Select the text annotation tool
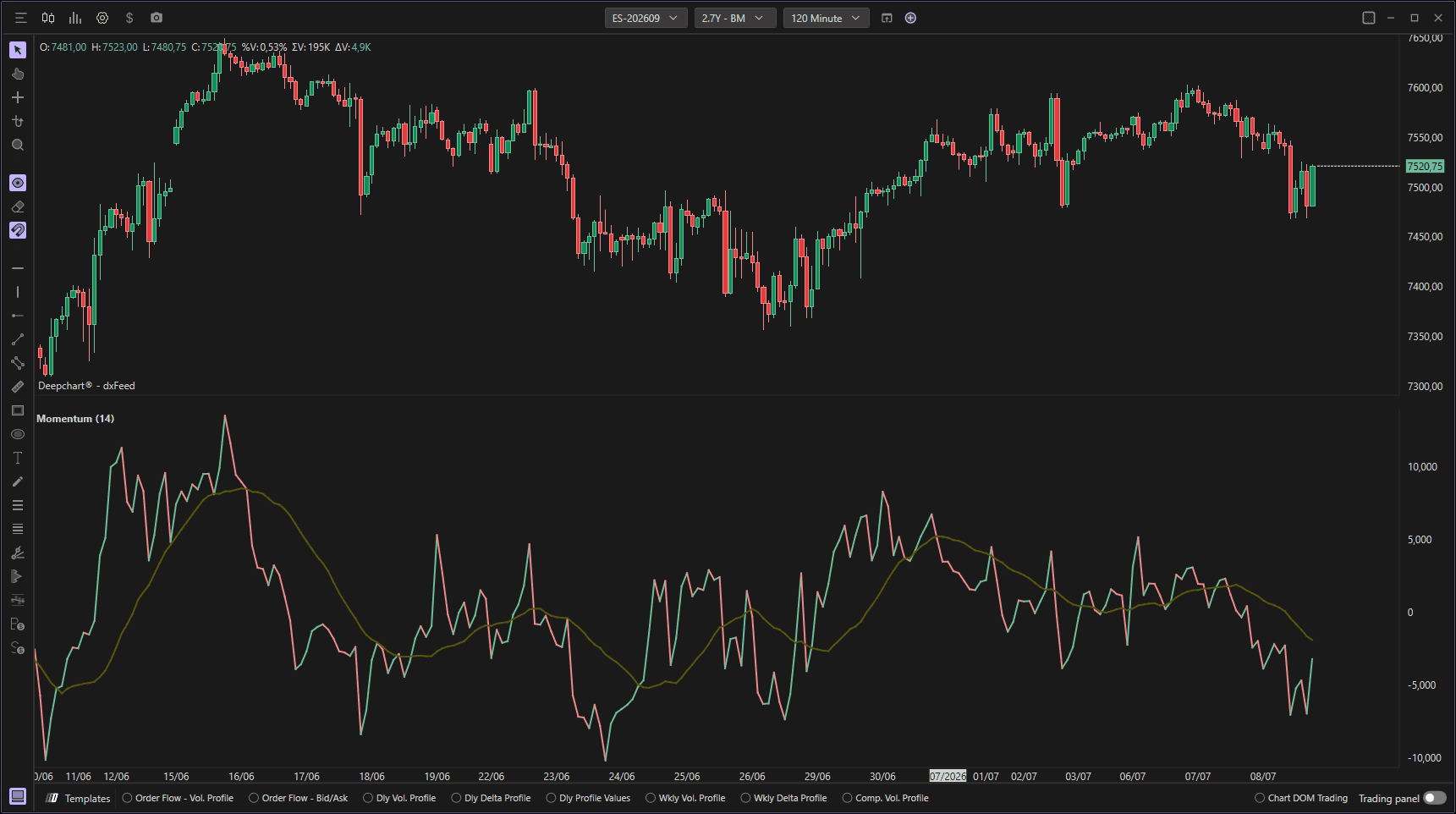Viewport: 1456px width, 814px height. [18, 458]
